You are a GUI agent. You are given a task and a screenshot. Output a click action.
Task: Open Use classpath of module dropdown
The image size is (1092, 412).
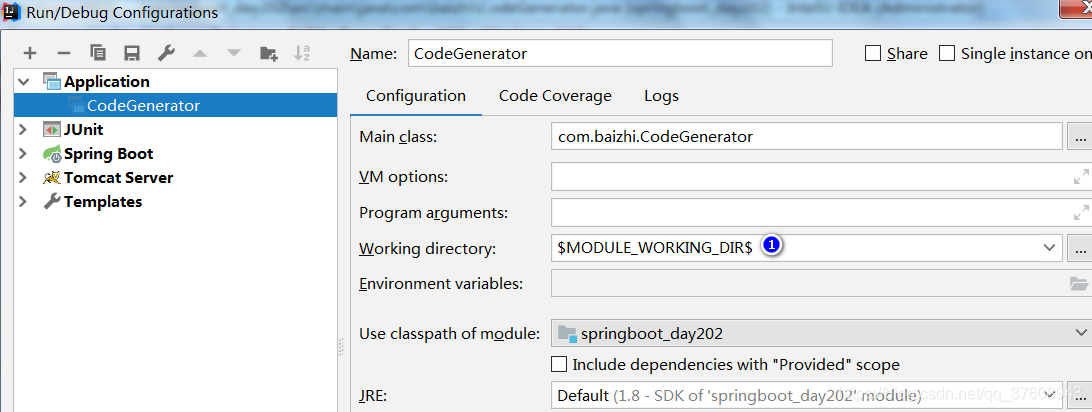tap(822, 334)
